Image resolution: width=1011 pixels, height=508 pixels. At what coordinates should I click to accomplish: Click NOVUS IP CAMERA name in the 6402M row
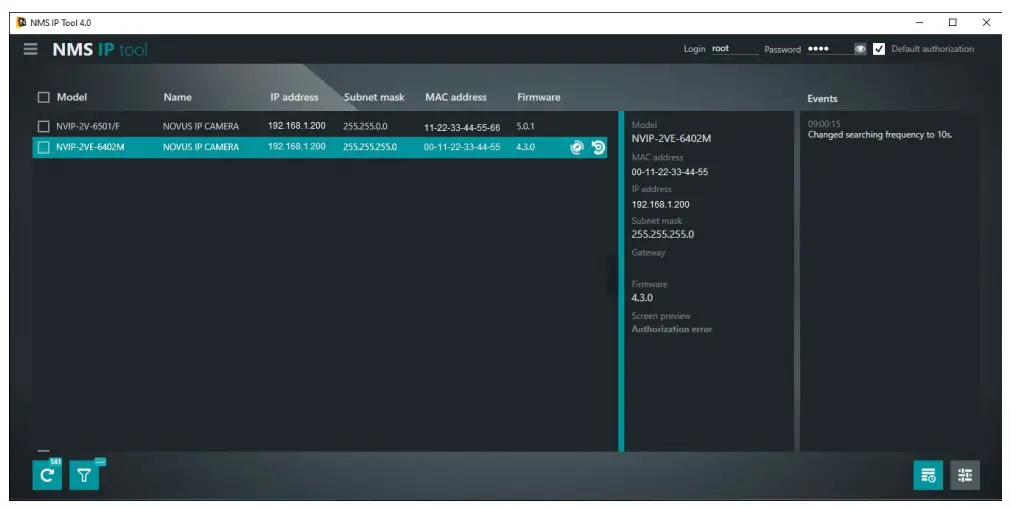201,147
